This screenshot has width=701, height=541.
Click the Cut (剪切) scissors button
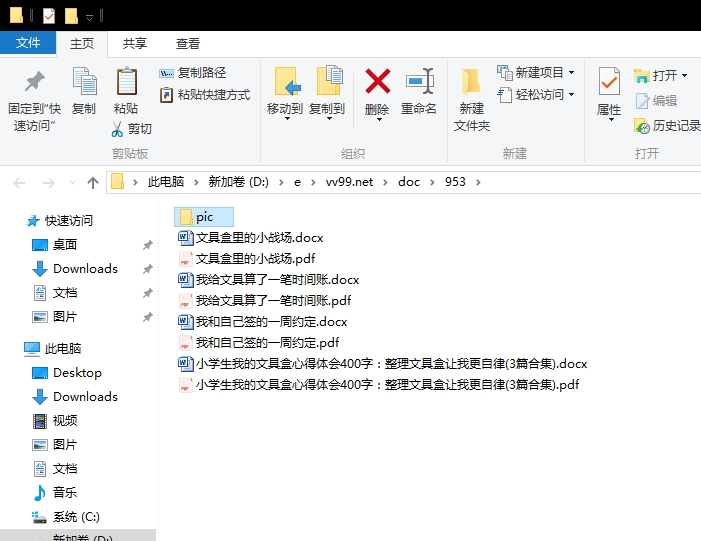click(x=131, y=129)
